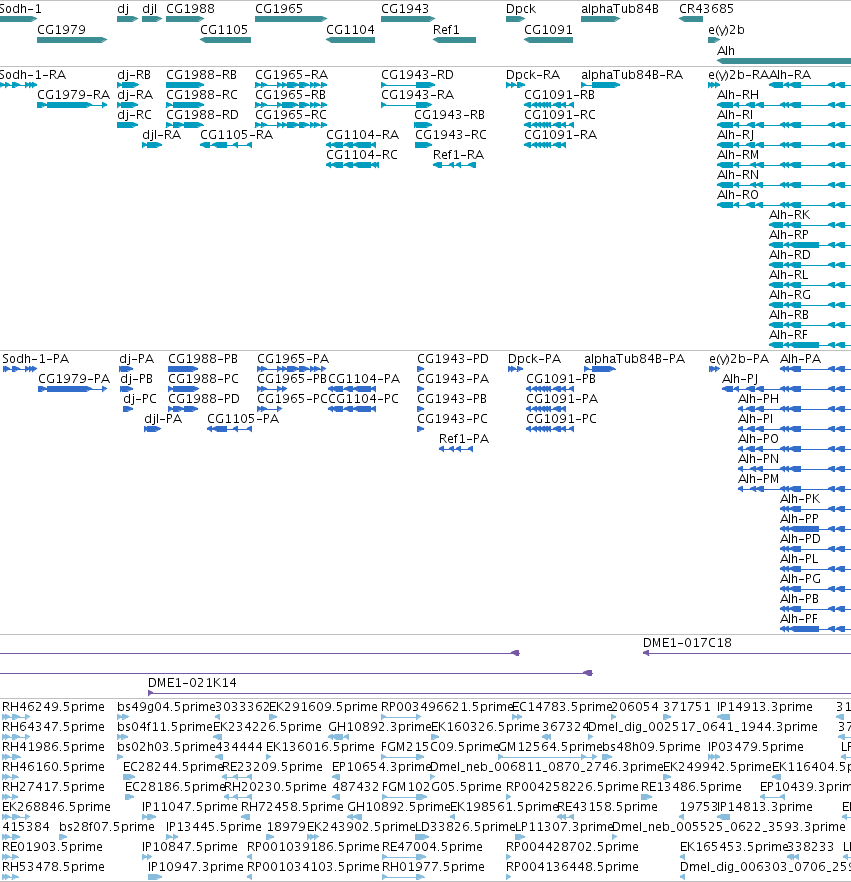Select protein CG1091-PB
851x882 pixels.
pyautogui.click(x=550, y=389)
